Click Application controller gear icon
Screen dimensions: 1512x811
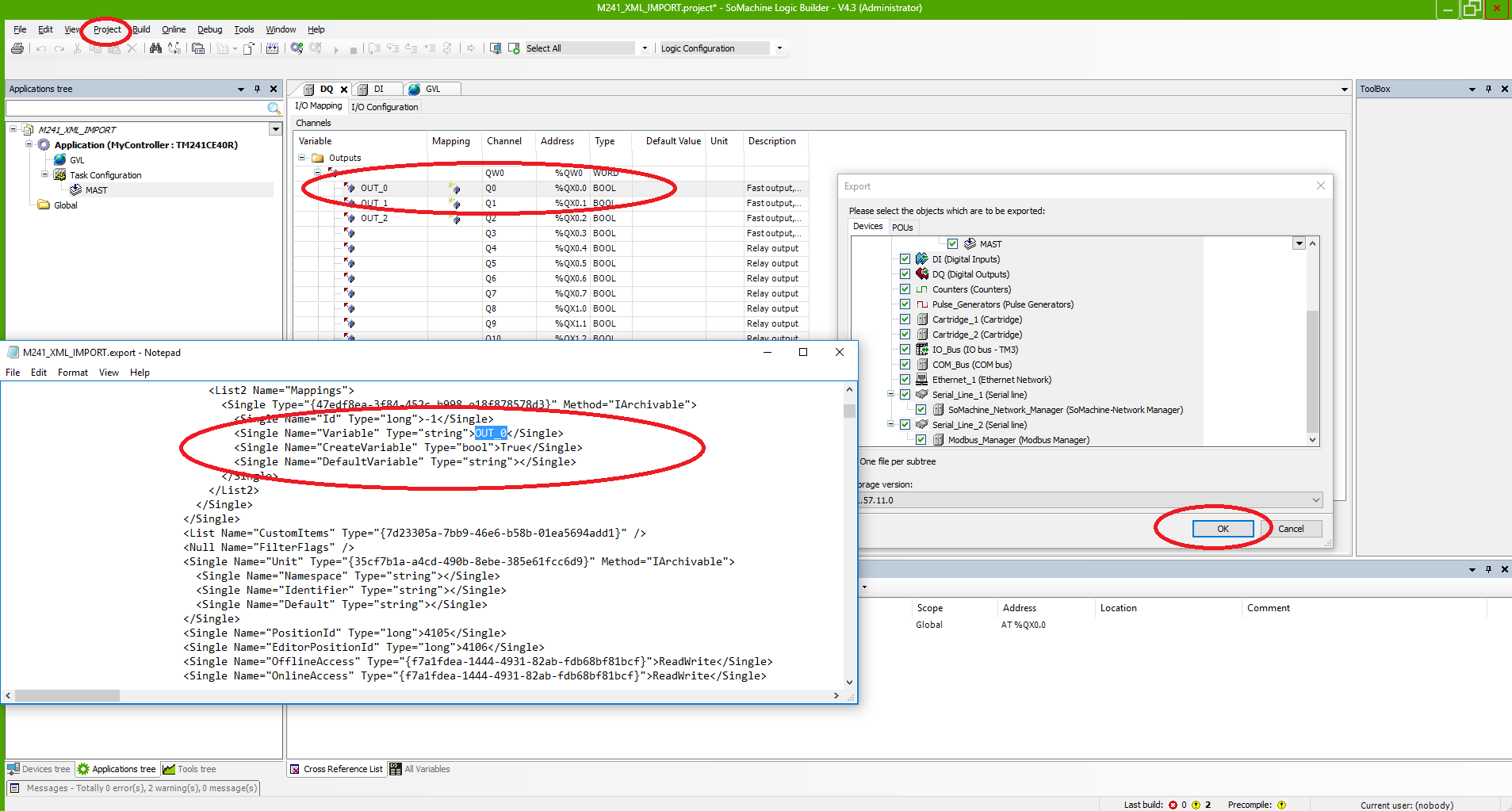tap(44, 145)
